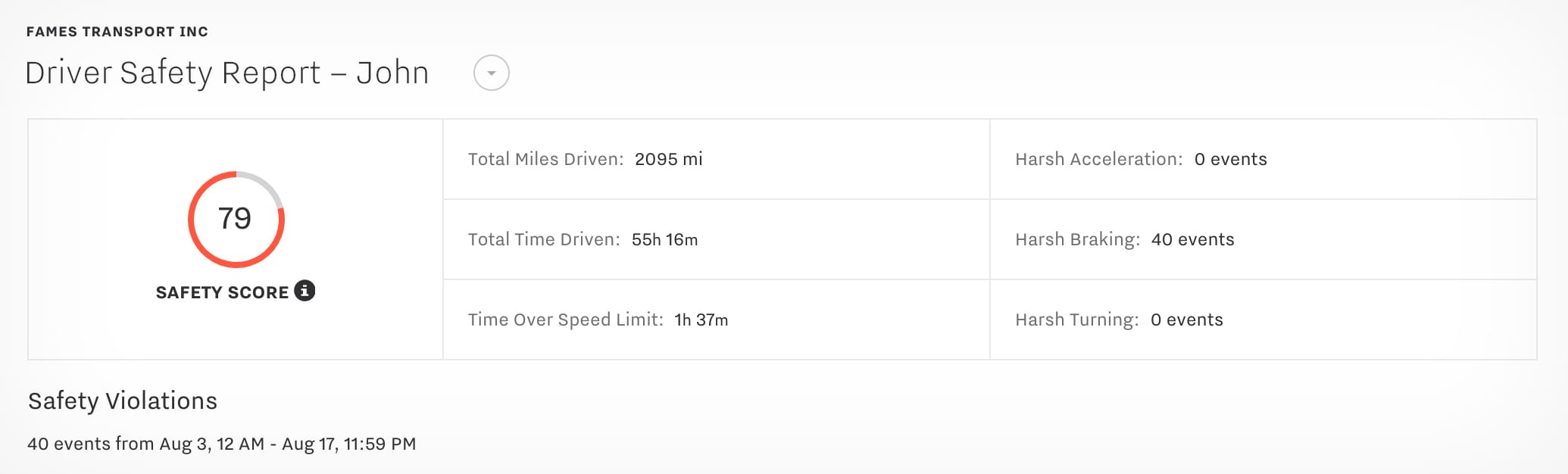Select the Harsh Acceleration label

[1098, 159]
